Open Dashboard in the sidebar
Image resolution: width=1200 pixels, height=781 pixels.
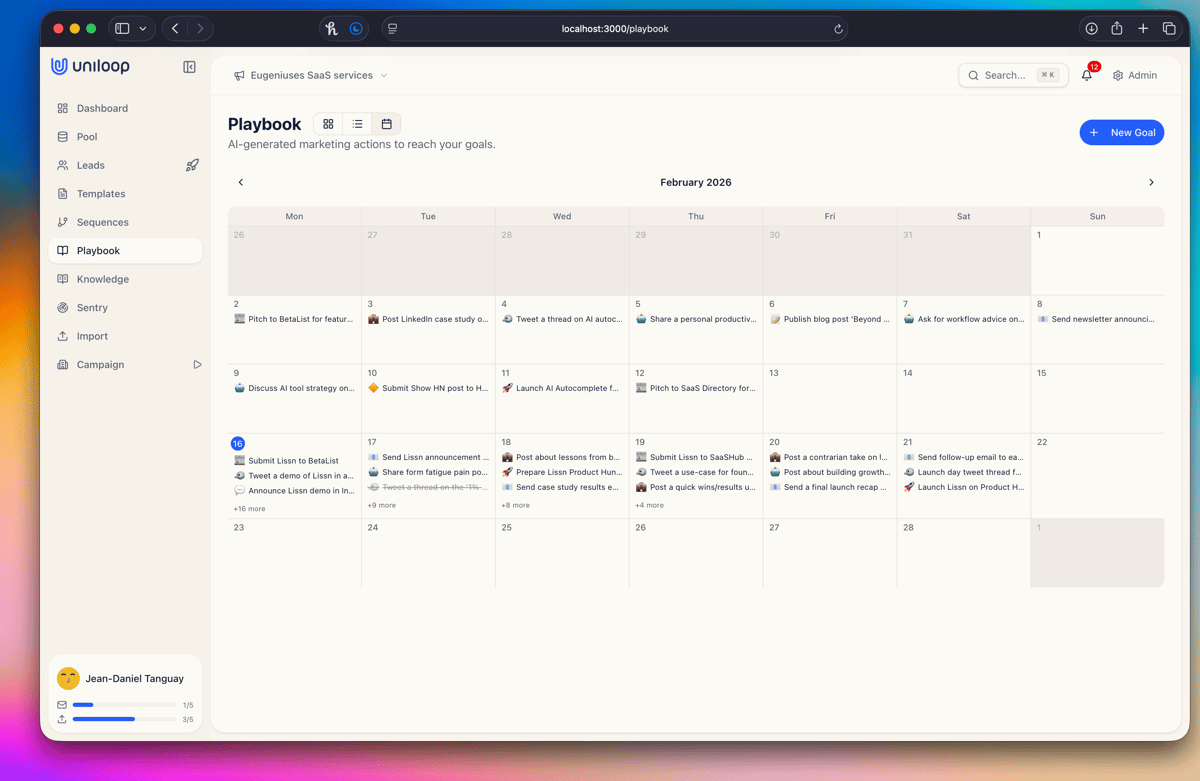tap(125, 108)
